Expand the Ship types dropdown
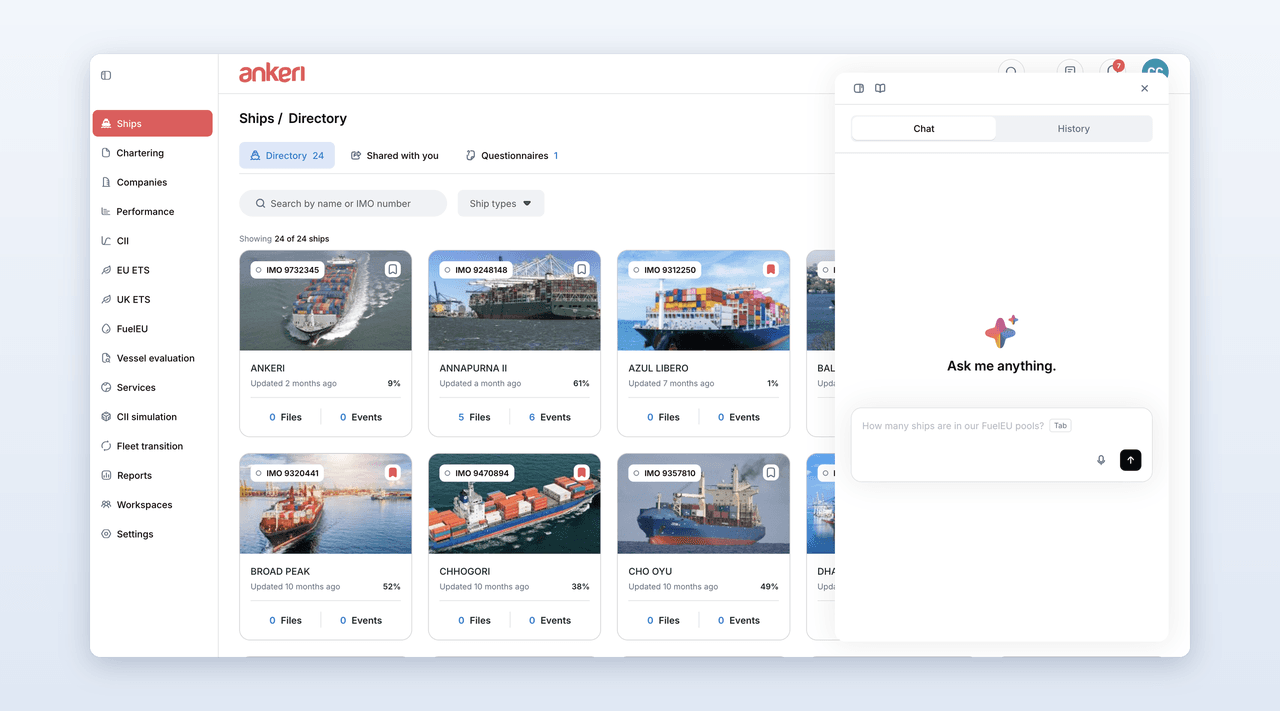The width and height of the screenshot is (1280, 711). coord(501,203)
